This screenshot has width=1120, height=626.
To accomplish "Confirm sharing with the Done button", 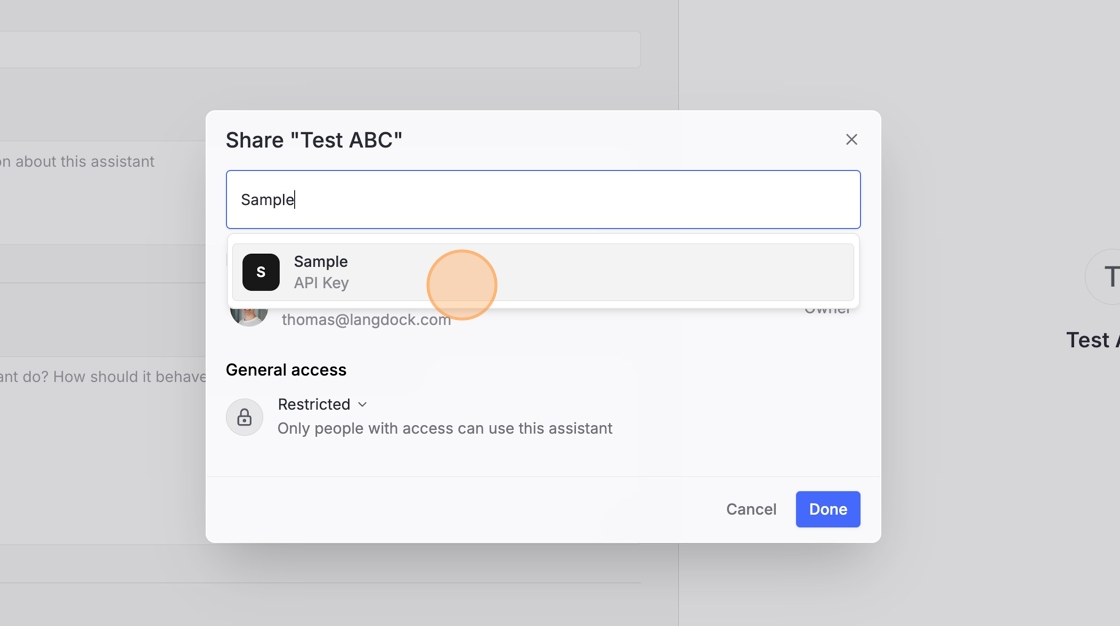I will point(827,509).
